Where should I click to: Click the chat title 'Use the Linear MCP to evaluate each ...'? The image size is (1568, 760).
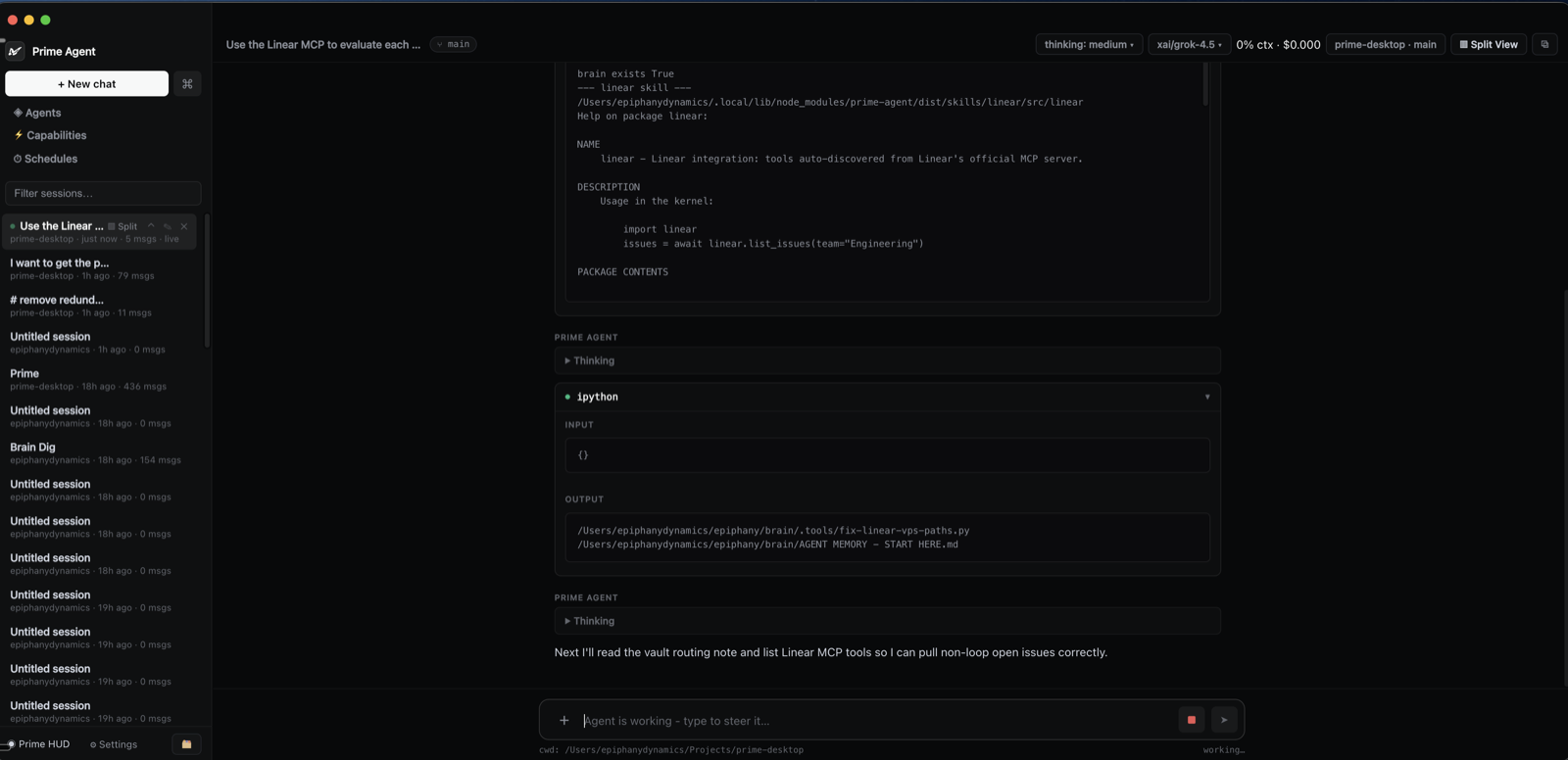pos(322,44)
